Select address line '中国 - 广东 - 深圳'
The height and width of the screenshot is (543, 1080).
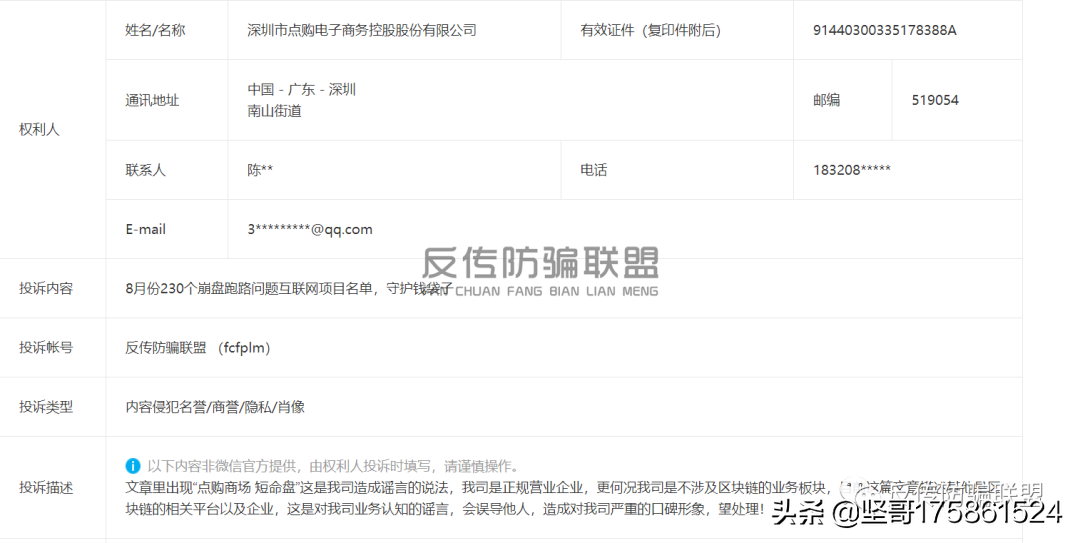pos(302,90)
